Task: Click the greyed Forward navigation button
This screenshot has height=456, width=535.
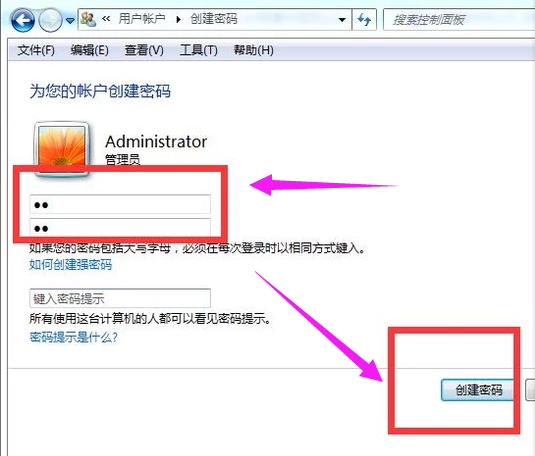Action: tap(50, 20)
